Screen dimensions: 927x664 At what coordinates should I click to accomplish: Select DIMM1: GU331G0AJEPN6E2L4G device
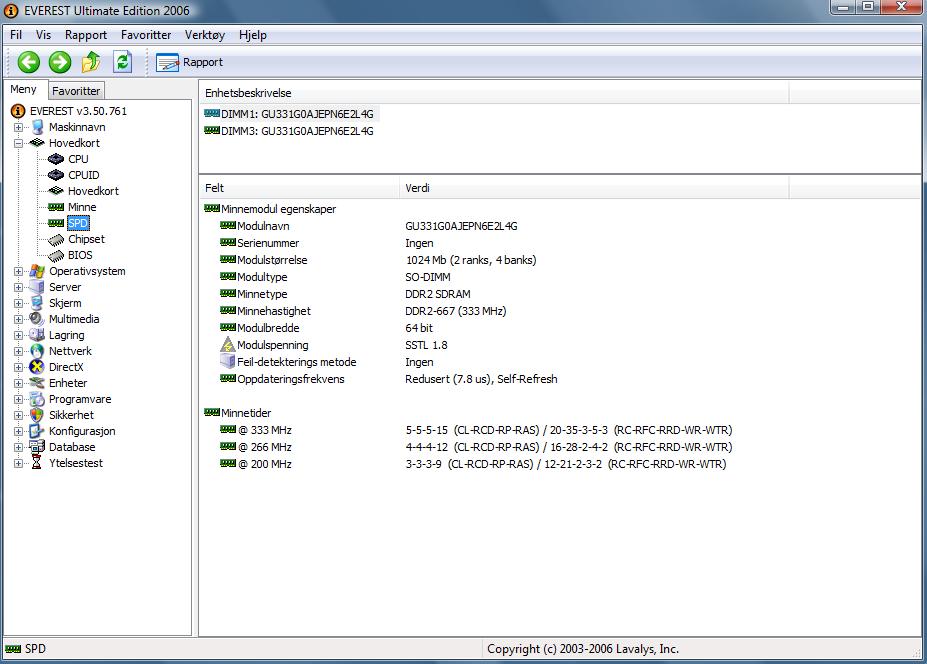pyautogui.click(x=289, y=114)
